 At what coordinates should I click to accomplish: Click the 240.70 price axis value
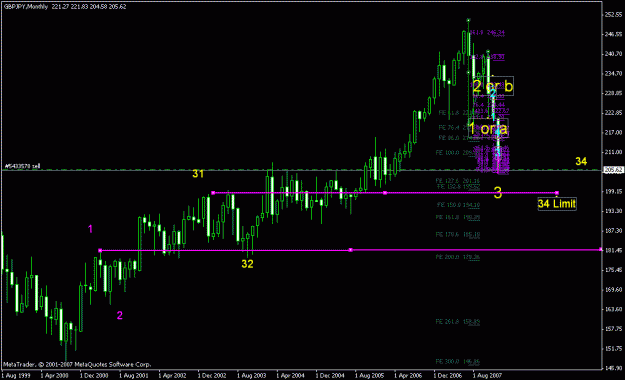pos(614,54)
